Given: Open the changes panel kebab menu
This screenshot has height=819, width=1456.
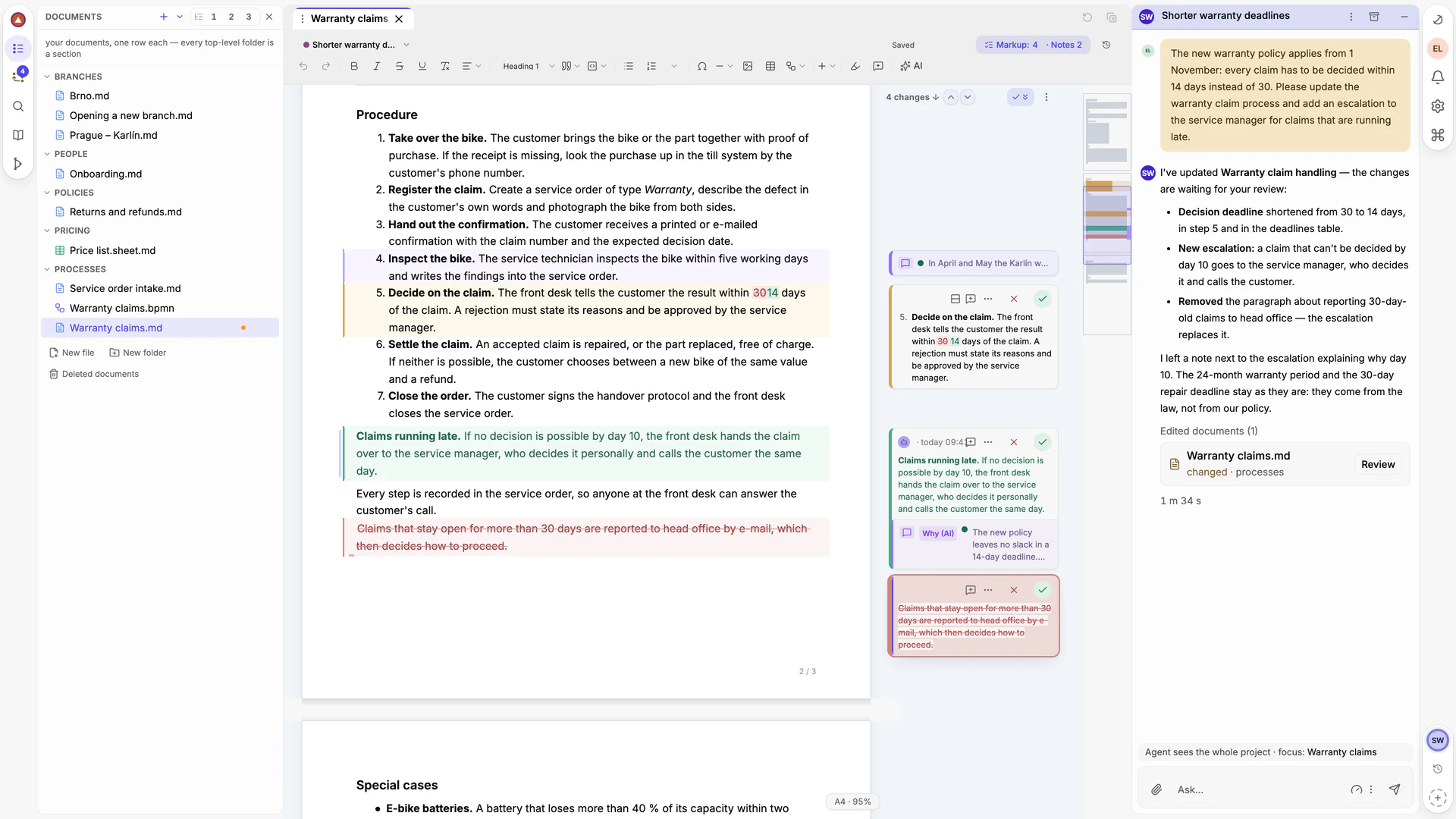Looking at the screenshot, I should coord(1046,97).
